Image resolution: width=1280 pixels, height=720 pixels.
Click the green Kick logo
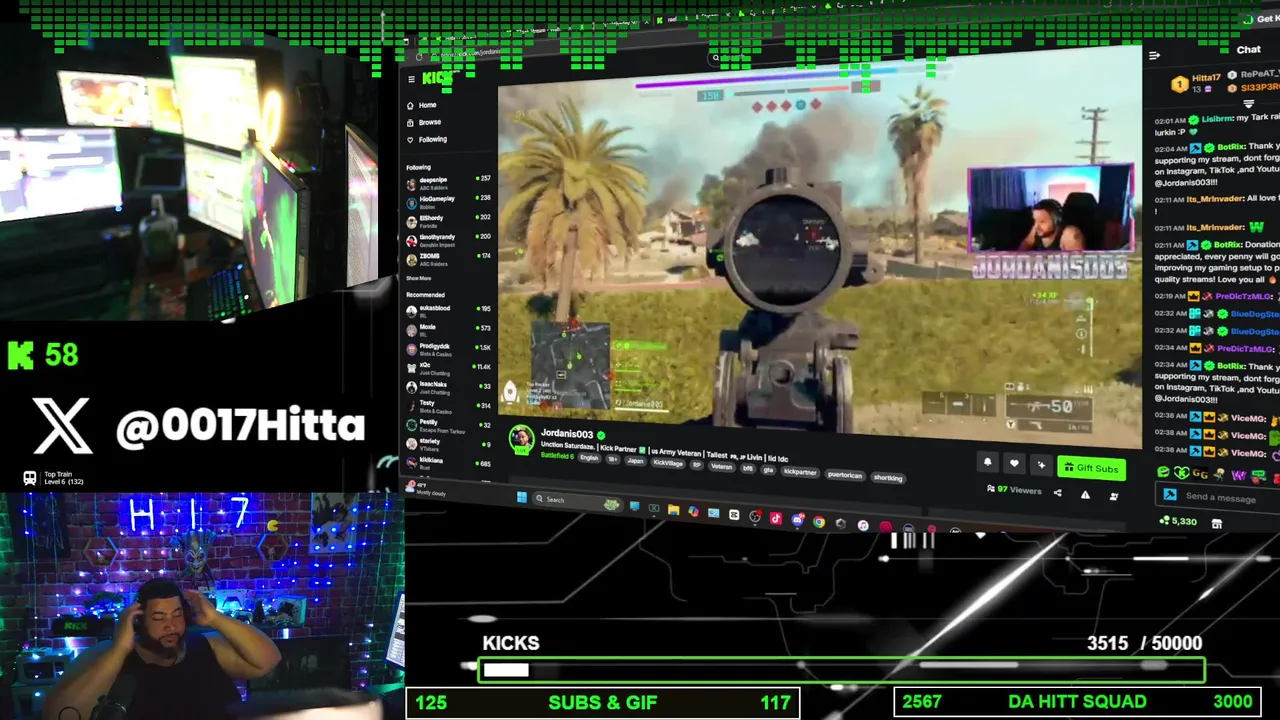[x=437, y=78]
